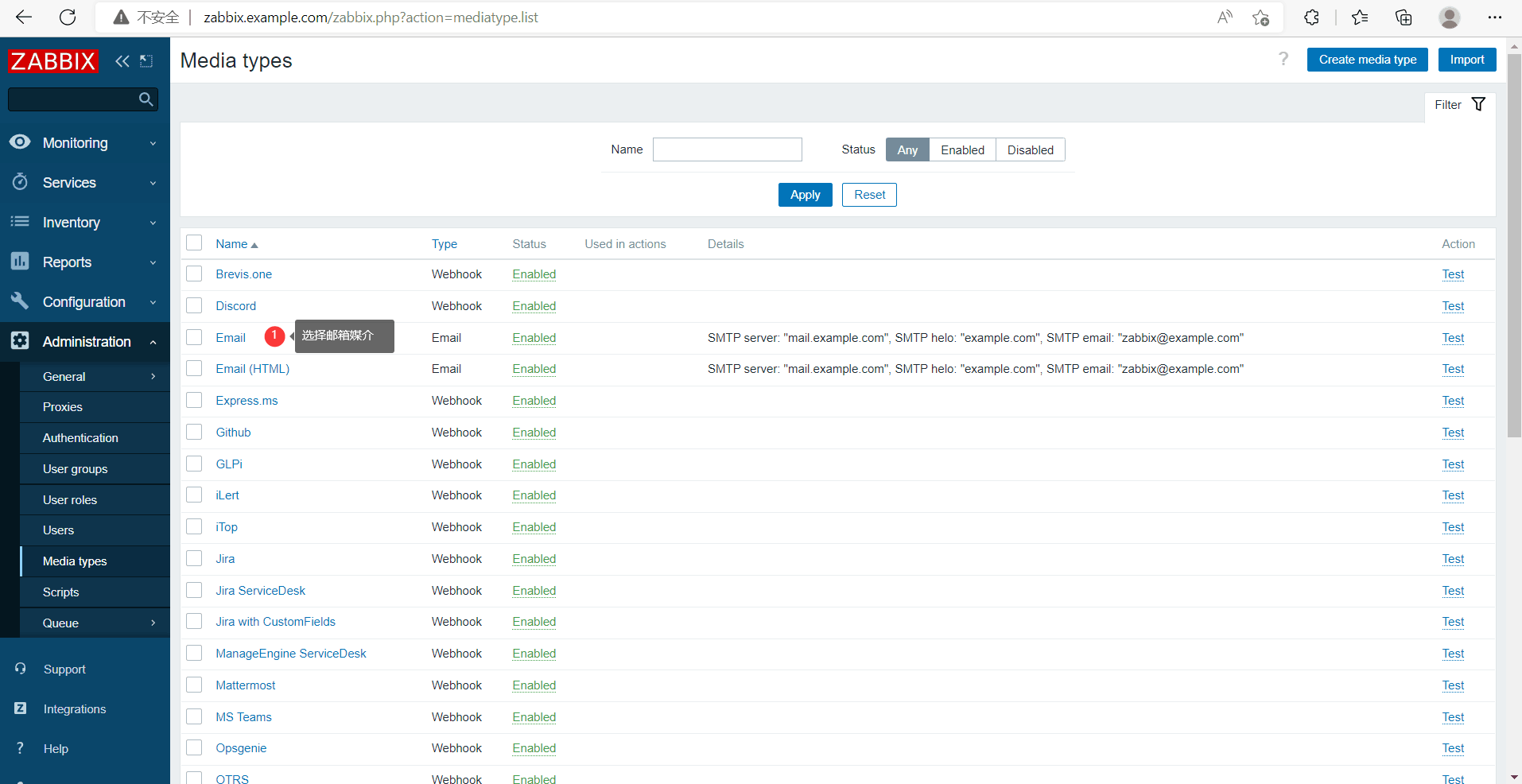Image resolution: width=1522 pixels, height=784 pixels.
Task: Click the Inventory list icon
Action: pos(20,222)
